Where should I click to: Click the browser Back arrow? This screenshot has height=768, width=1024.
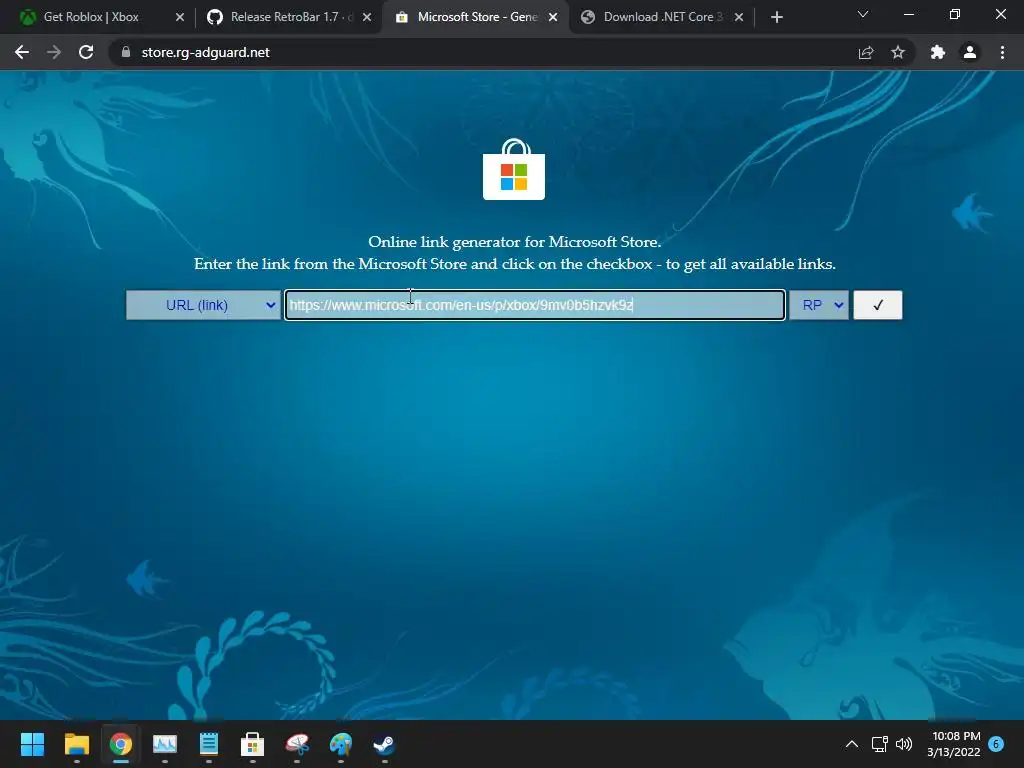coord(22,52)
